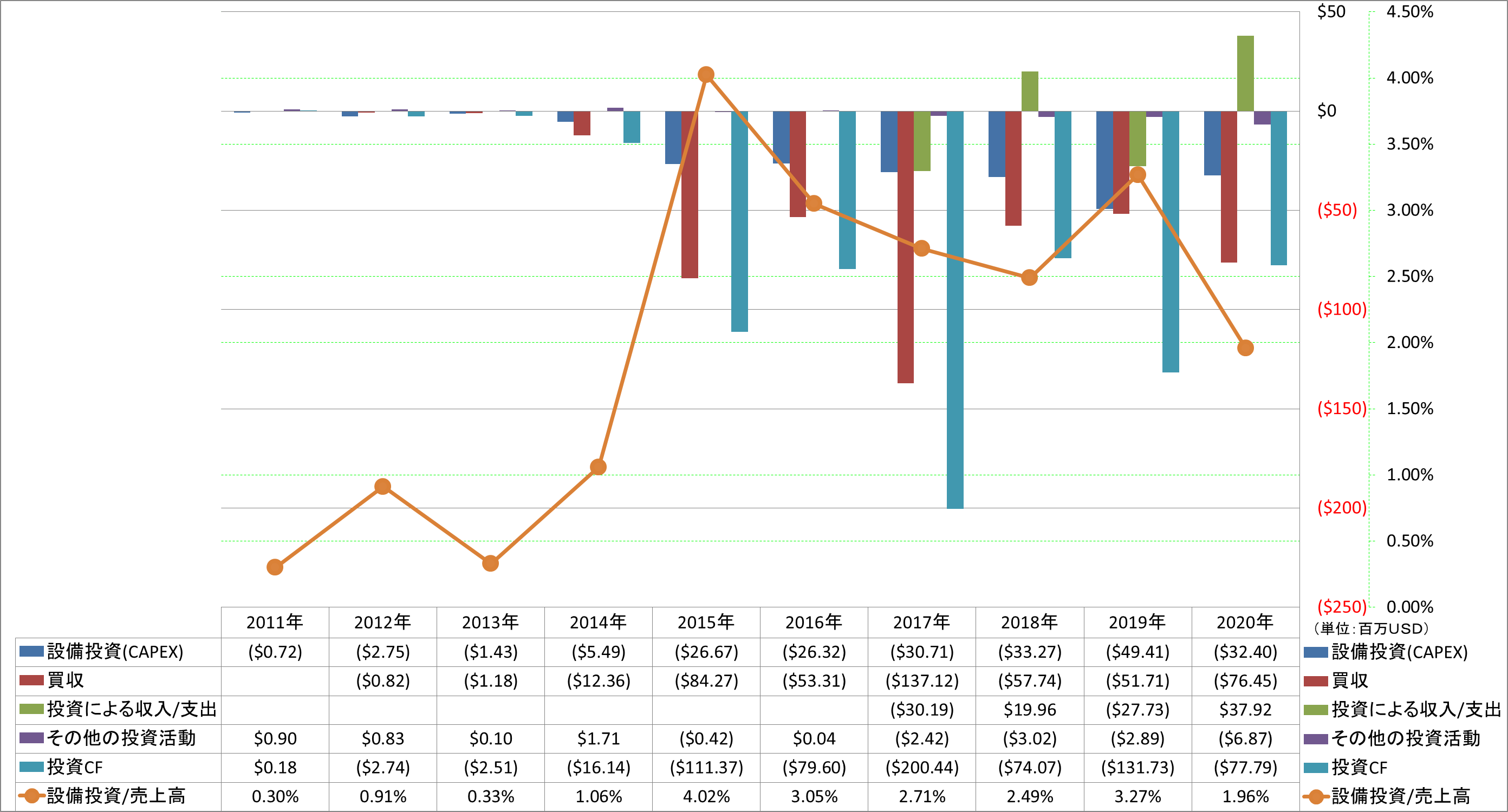1508x812 pixels.
Task: Select the 2014年 column header
Action: coord(597,622)
